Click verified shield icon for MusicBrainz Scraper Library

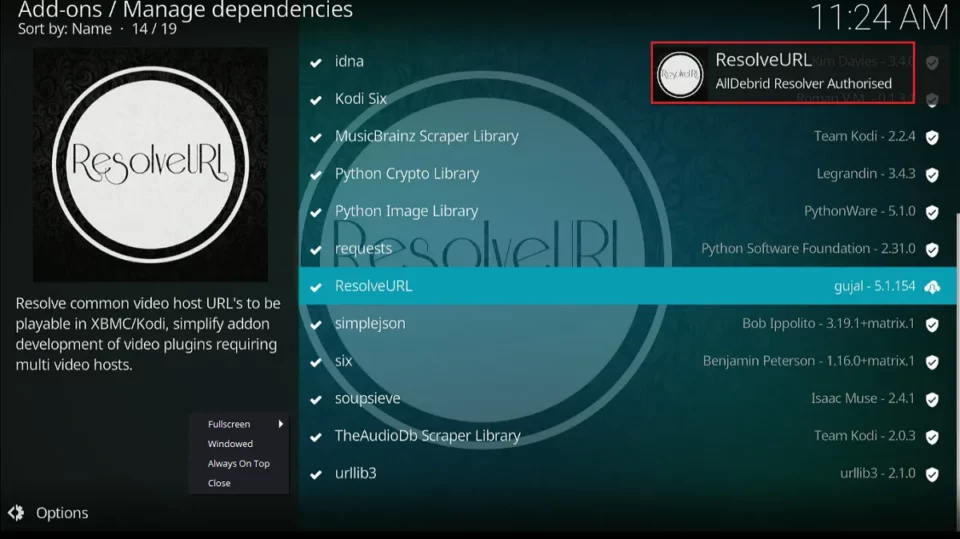point(932,137)
